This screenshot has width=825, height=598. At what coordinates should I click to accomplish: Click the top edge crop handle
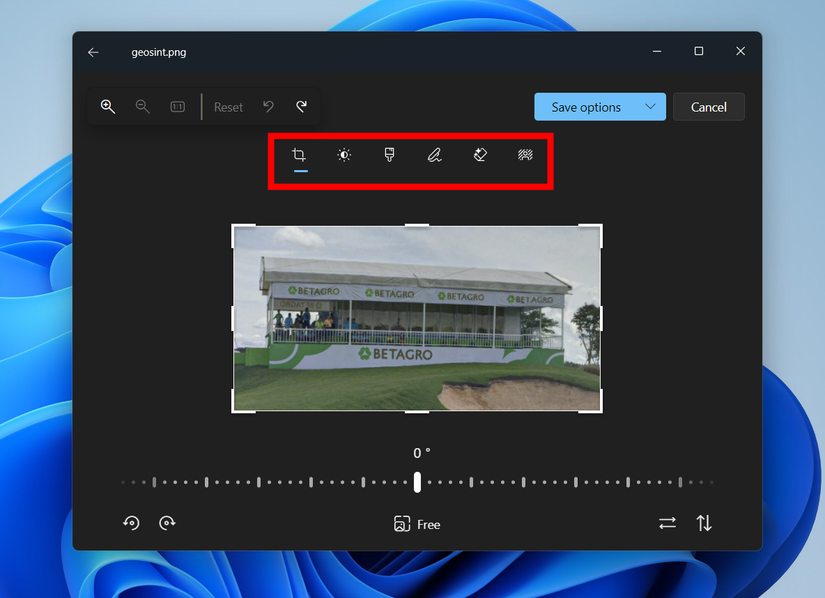coord(417,226)
